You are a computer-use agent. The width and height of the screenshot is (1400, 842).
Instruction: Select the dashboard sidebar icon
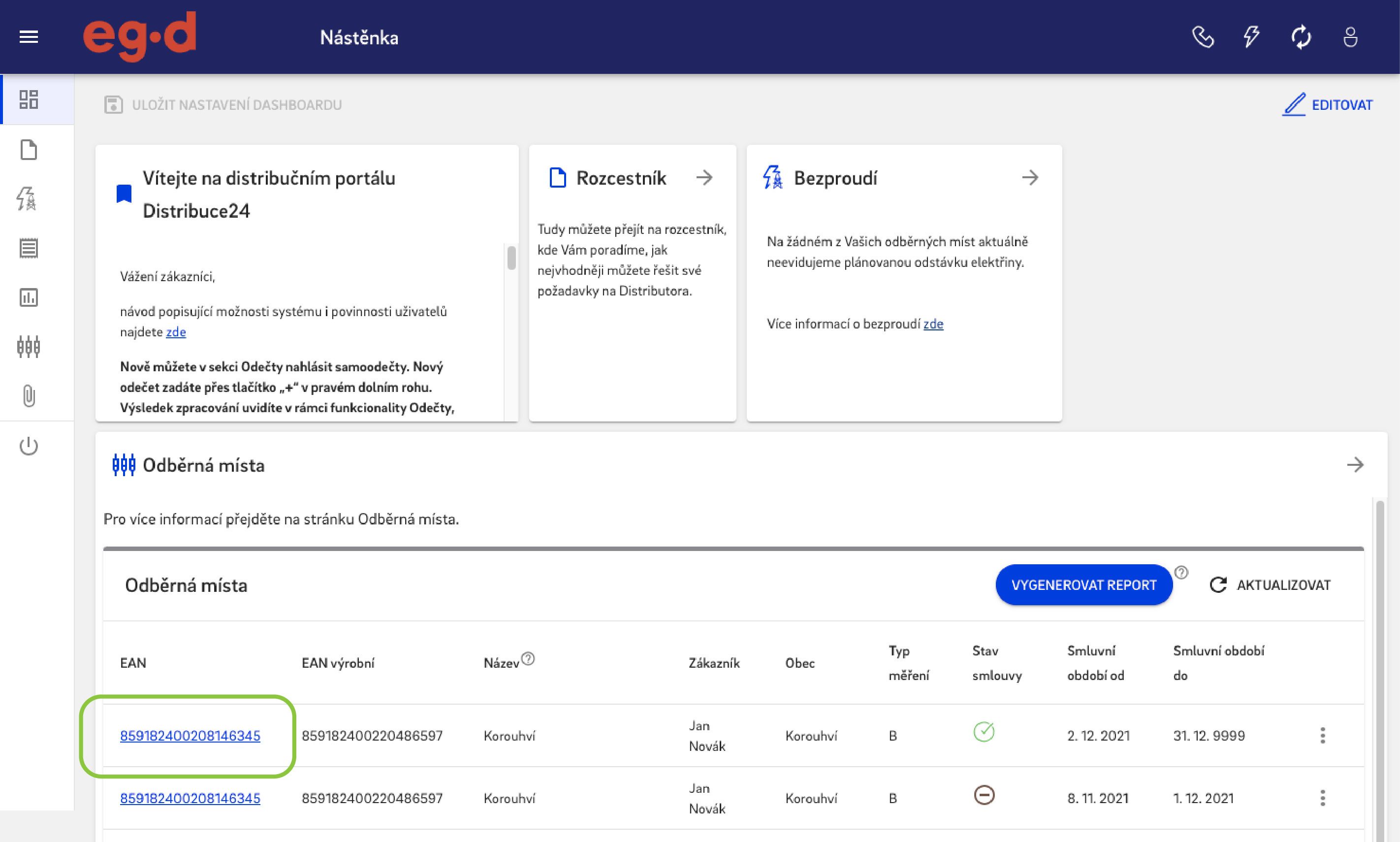(29, 99)
